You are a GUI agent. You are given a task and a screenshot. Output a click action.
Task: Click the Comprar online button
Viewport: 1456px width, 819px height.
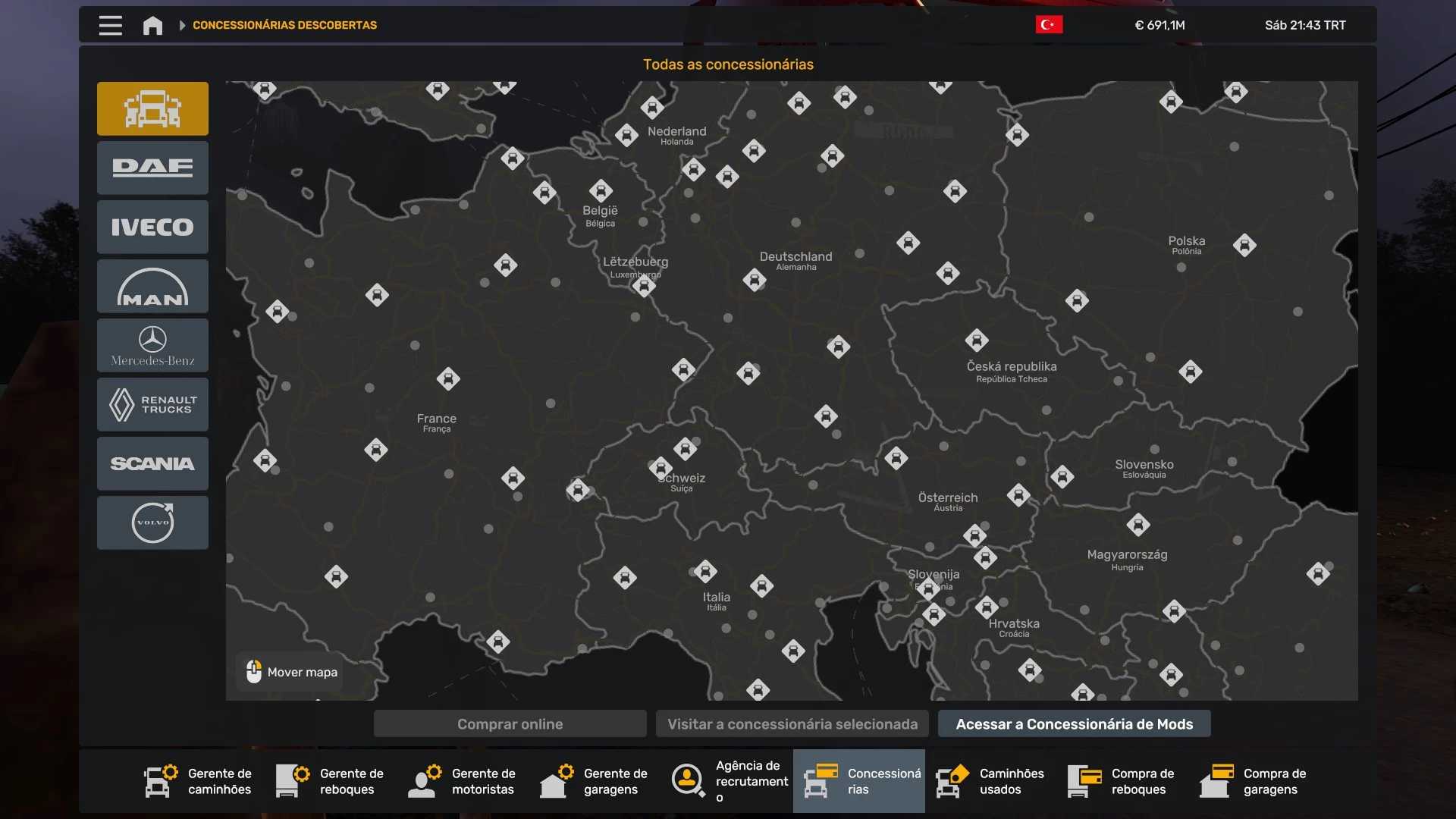[510, 723]
